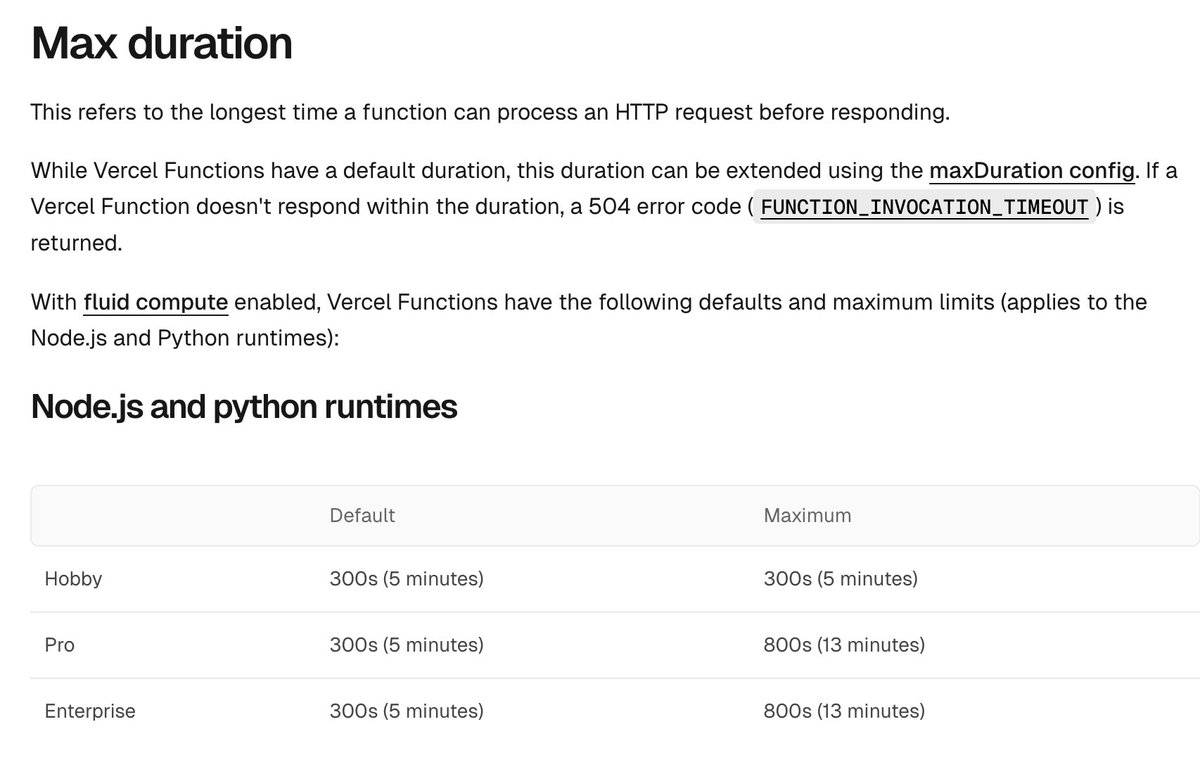Select the Default column header
This screenshot has width=1200, height=774.
coord(362,516)
